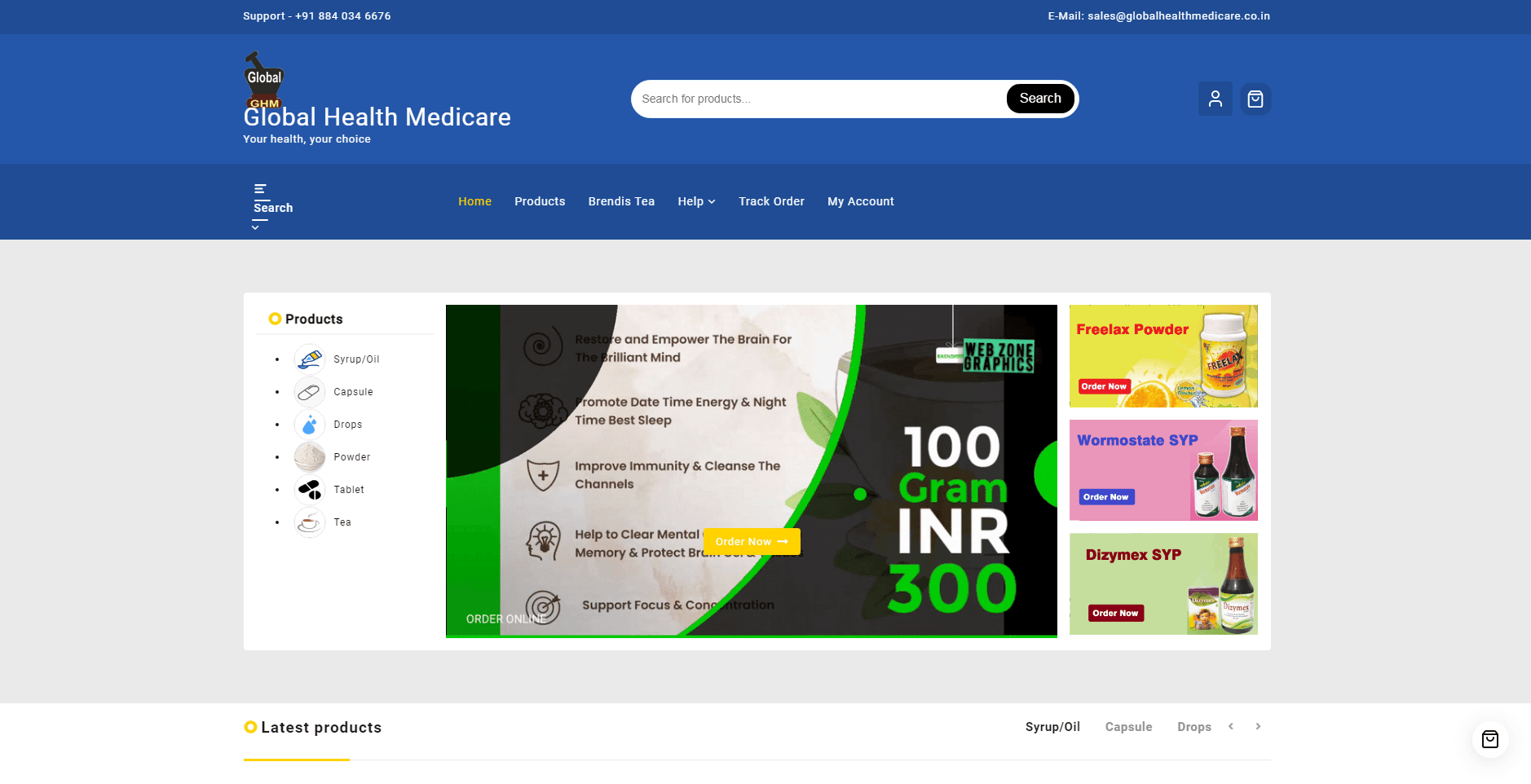Click the Tea cup category icon
1531x784 pixels.
coord(310,522)
